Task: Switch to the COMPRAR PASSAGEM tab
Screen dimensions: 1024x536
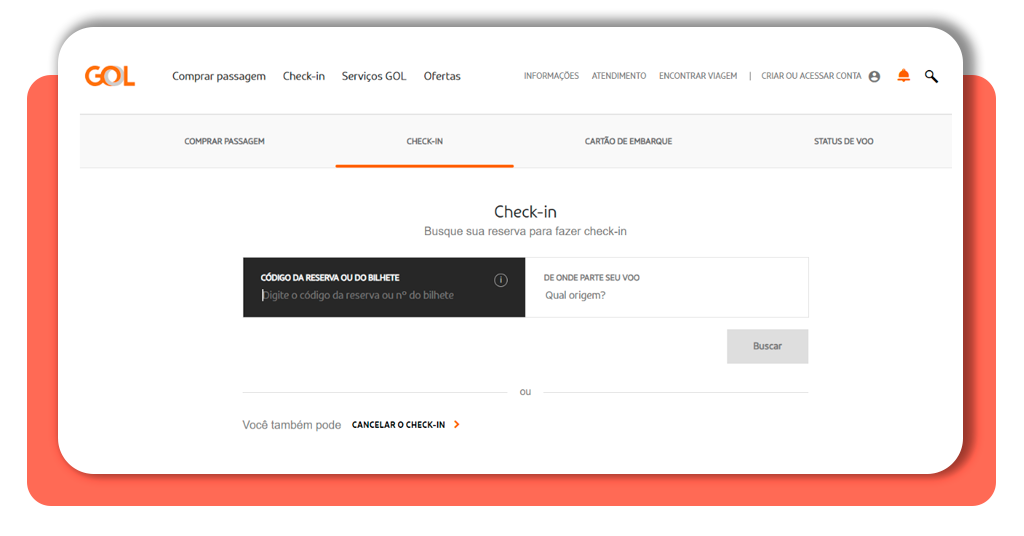Action: [224, 141]
